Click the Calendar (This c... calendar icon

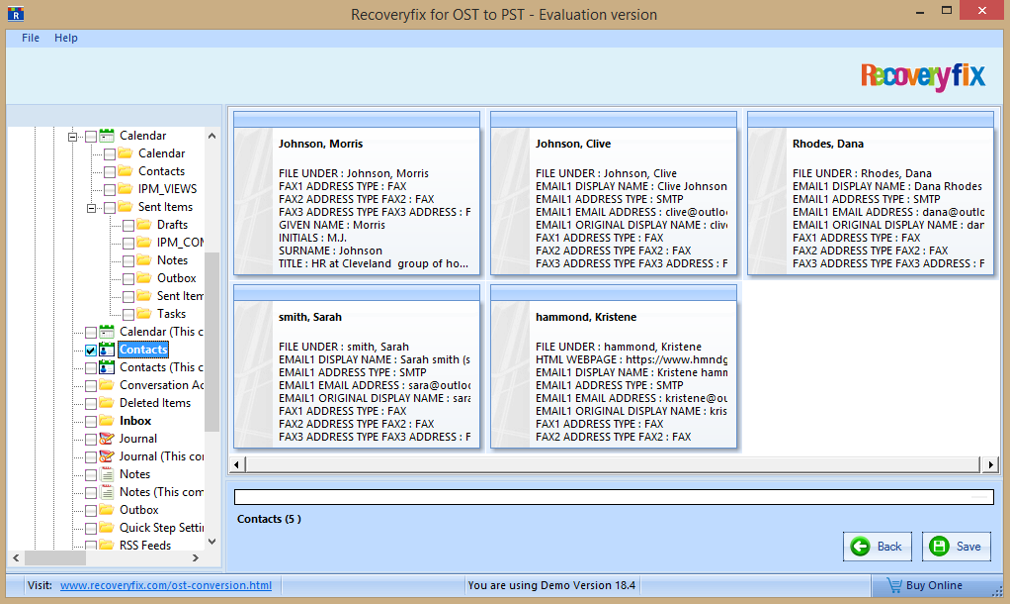coord(107,331)
